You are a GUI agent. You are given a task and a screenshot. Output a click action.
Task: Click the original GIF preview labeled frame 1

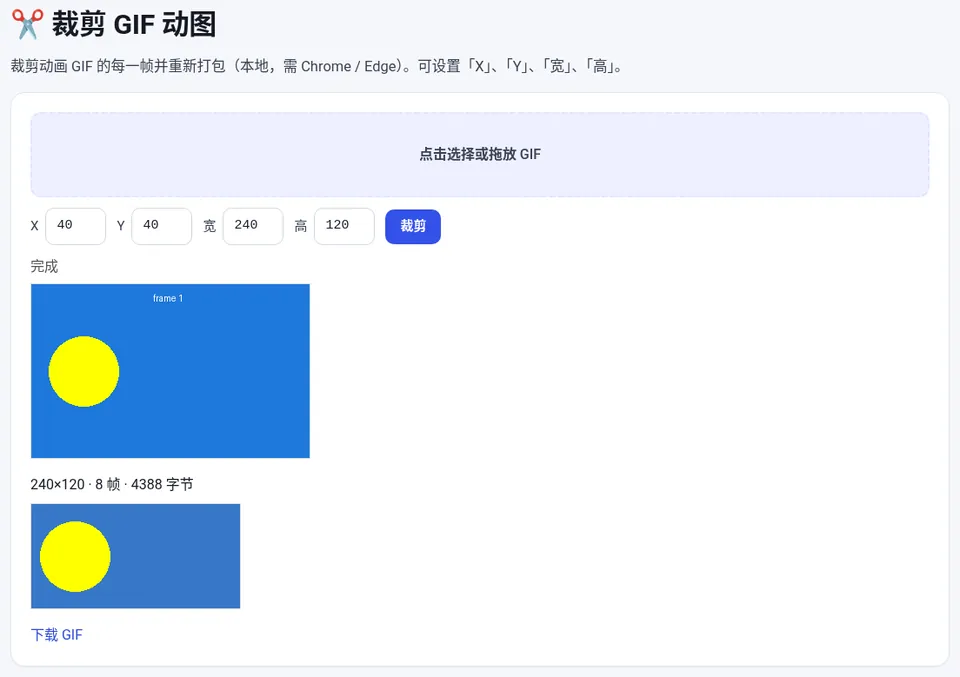pyautogui.click(x=170, y=371)
